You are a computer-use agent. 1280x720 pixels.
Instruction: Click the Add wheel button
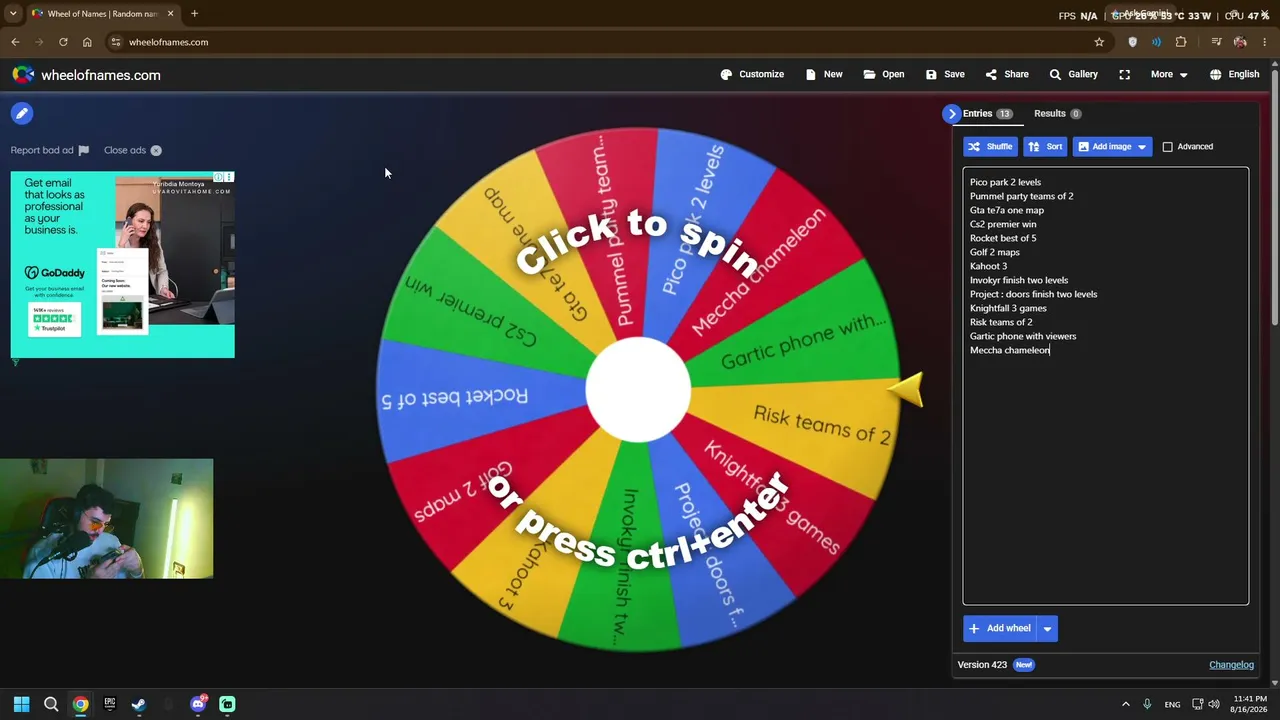point(999,628)
